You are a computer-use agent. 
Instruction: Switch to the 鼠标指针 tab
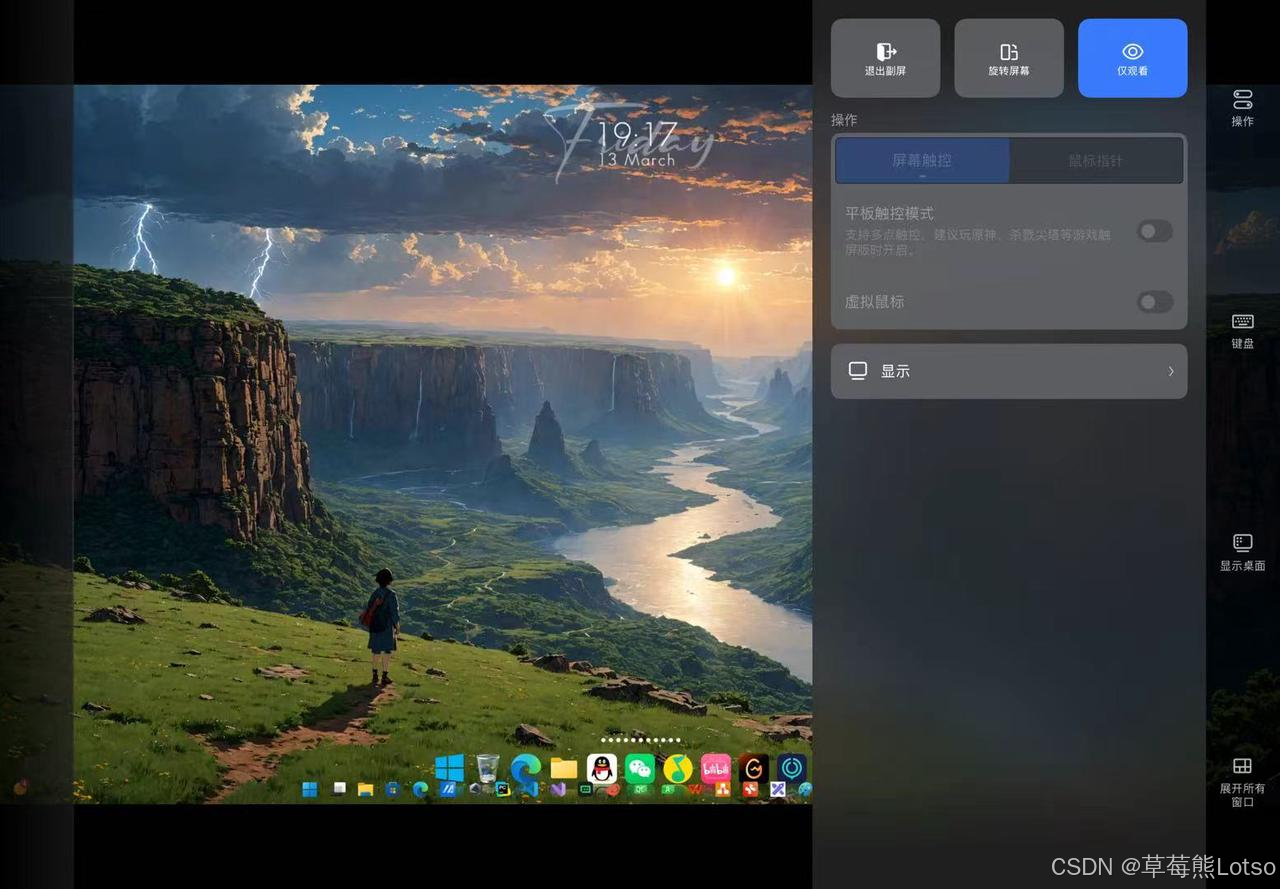tap(1096, 160)
